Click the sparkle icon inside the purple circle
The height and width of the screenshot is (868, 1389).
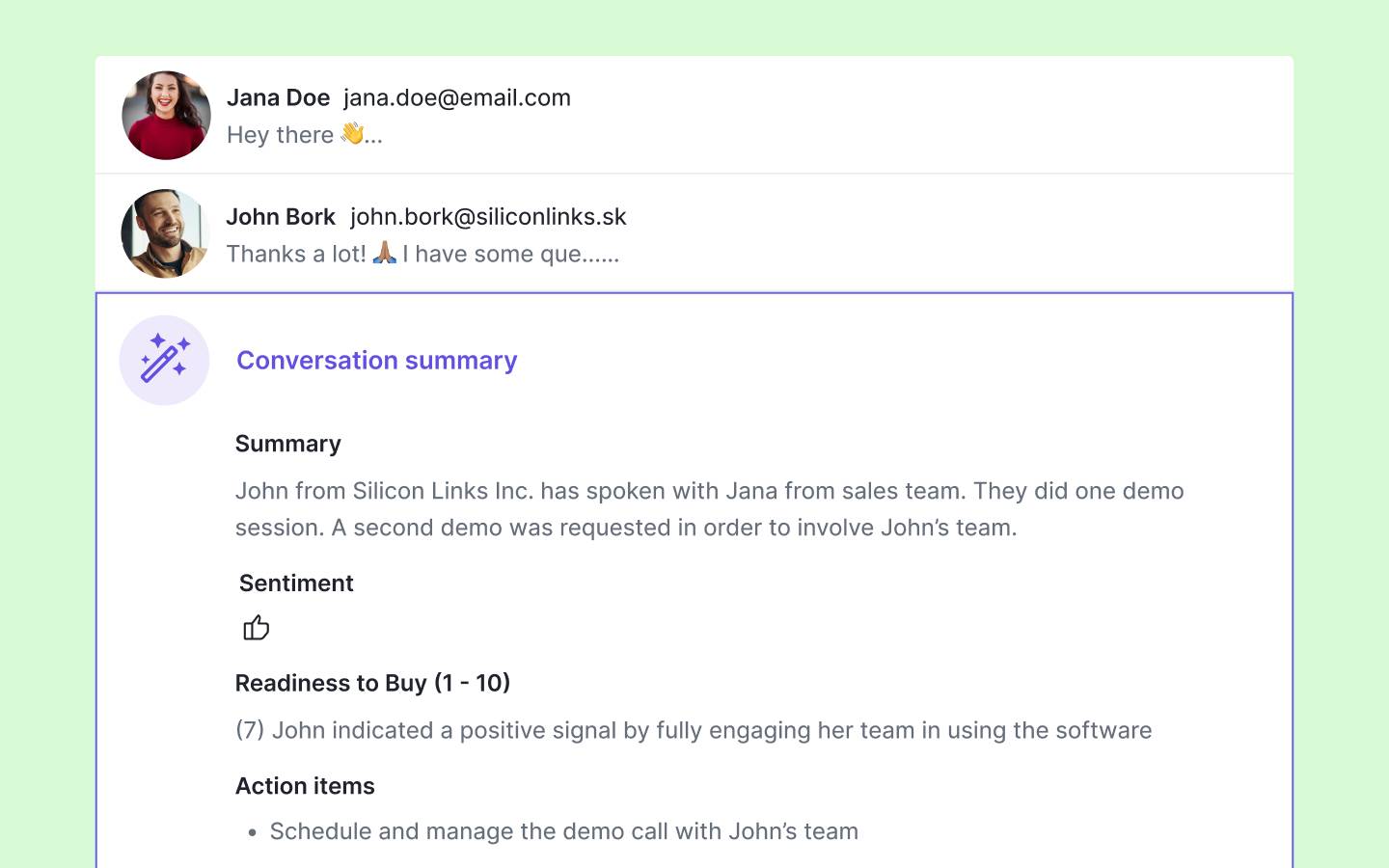(x=164, y=360)
